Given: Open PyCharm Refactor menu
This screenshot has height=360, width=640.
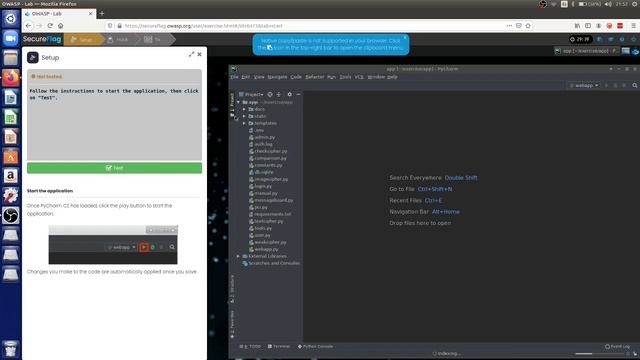Looking at the screenshot, I should tap(315, 77).
